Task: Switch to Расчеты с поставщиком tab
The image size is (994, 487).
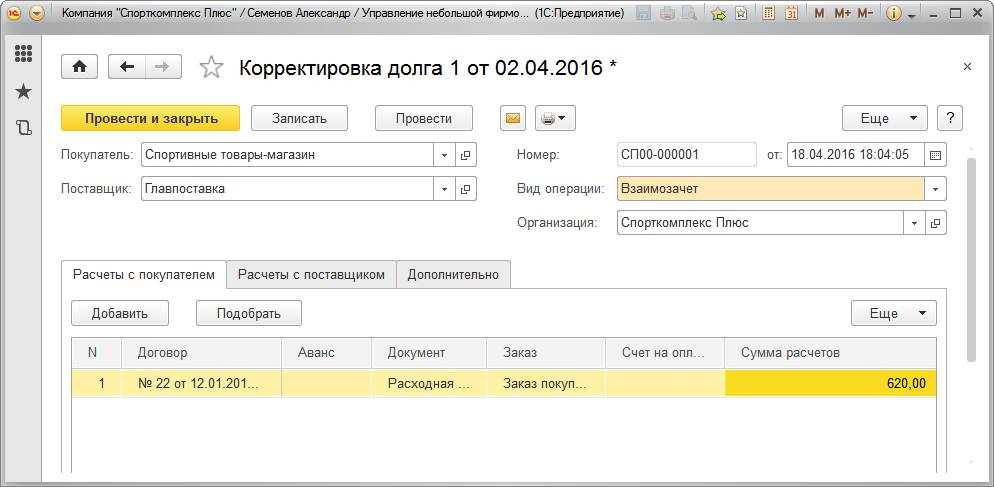Action: click(311, 274)
